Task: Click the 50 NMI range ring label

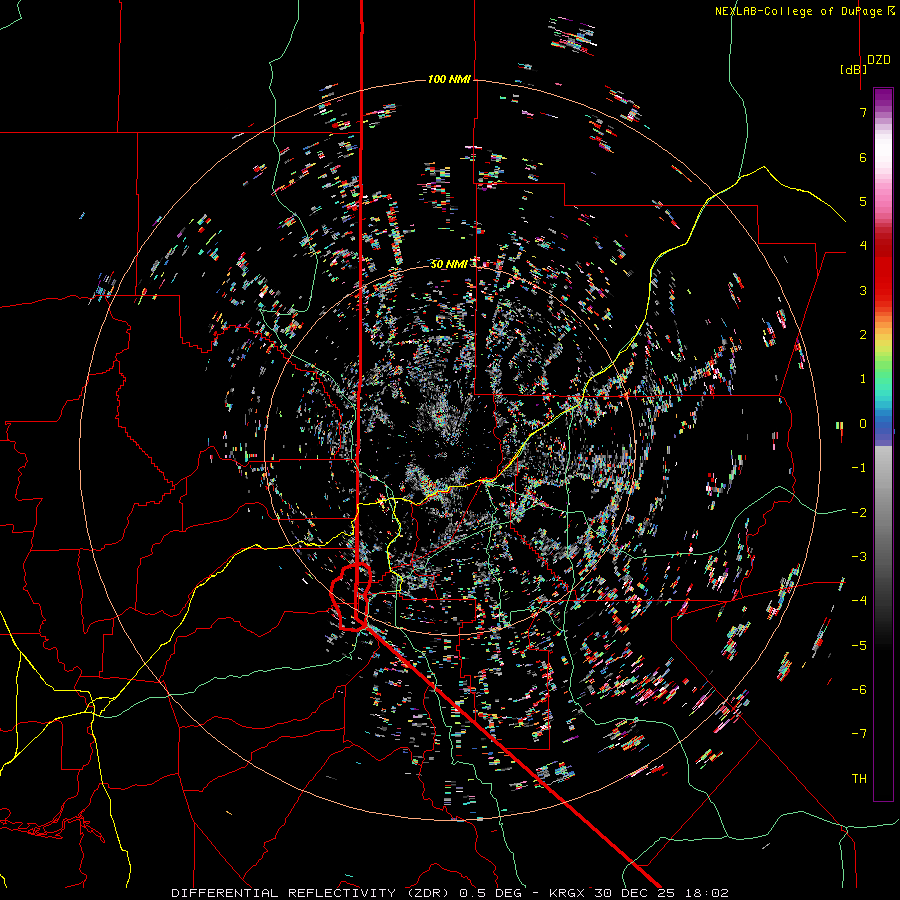Action: tap(449, 264)
